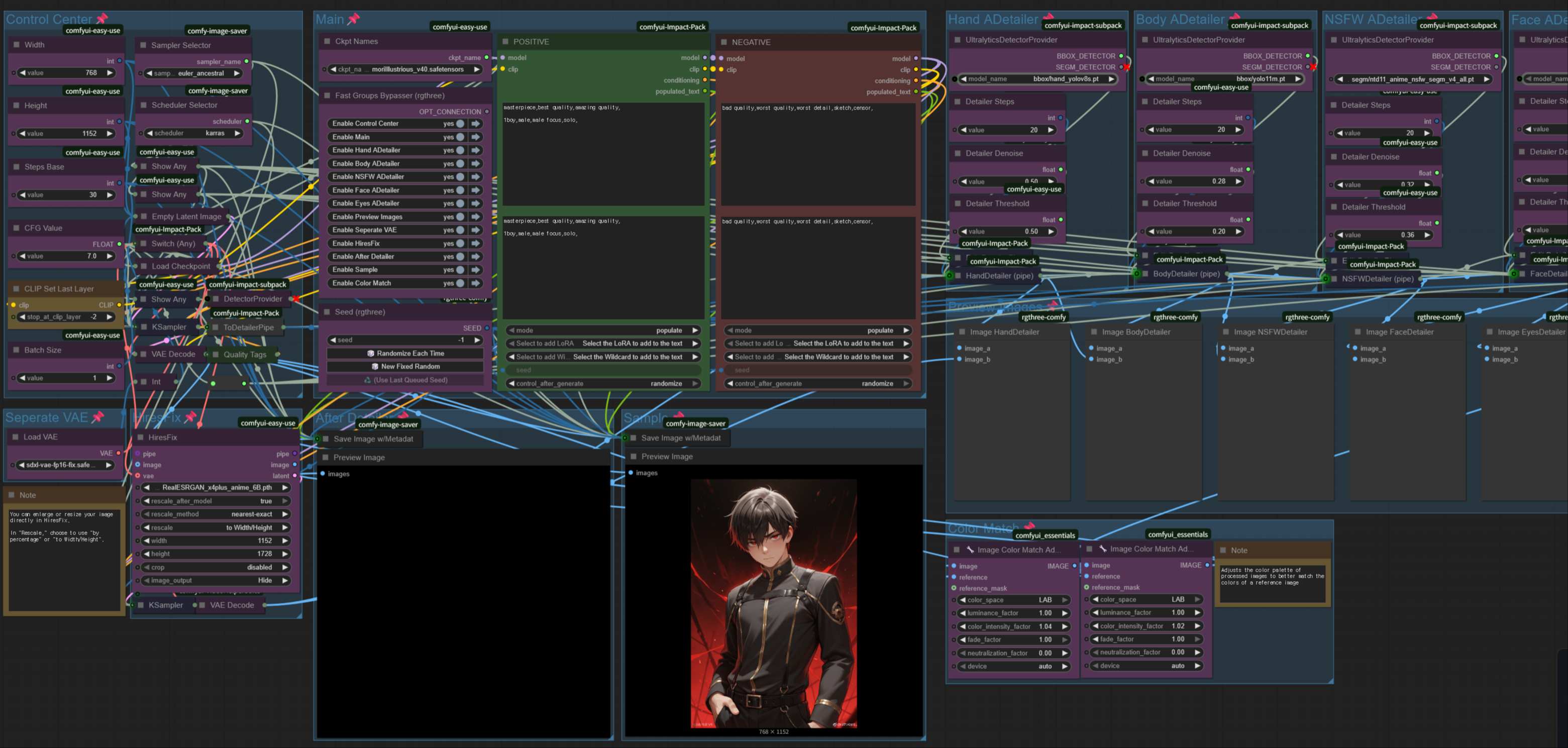The width and height of the screenshot is (1568, 748).
Task: Collapse the Fast Groups Bypasser node square
Action: (327, 95)
